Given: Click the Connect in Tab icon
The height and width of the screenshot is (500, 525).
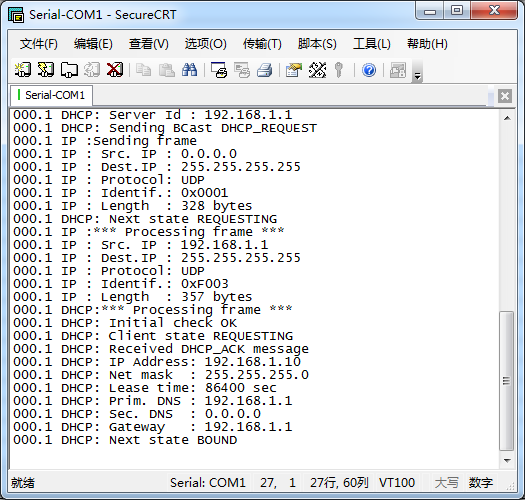Looking at the screenshot, I should tap(69, 70).
